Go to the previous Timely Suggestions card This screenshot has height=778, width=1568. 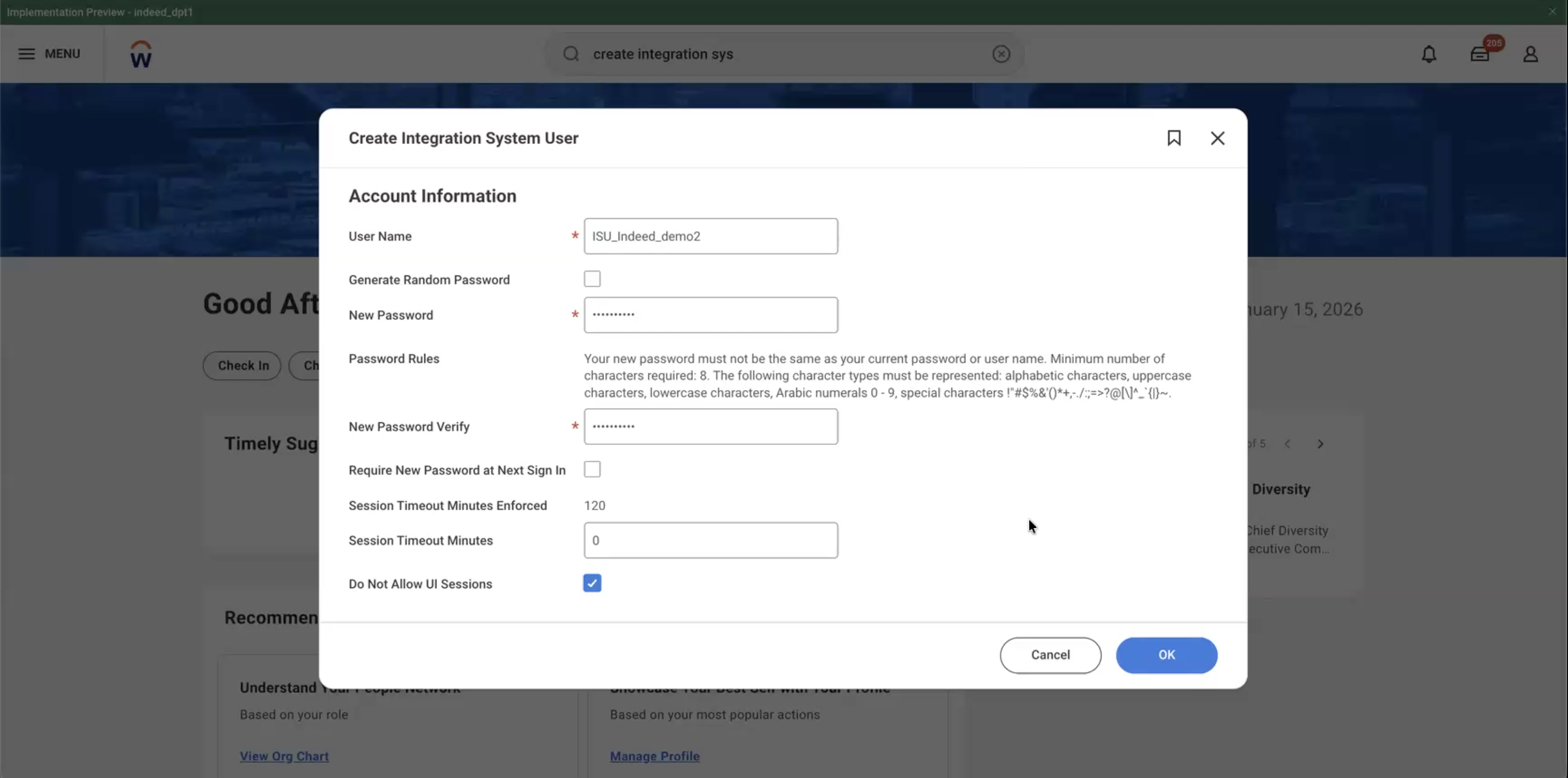click(1287, 444)
